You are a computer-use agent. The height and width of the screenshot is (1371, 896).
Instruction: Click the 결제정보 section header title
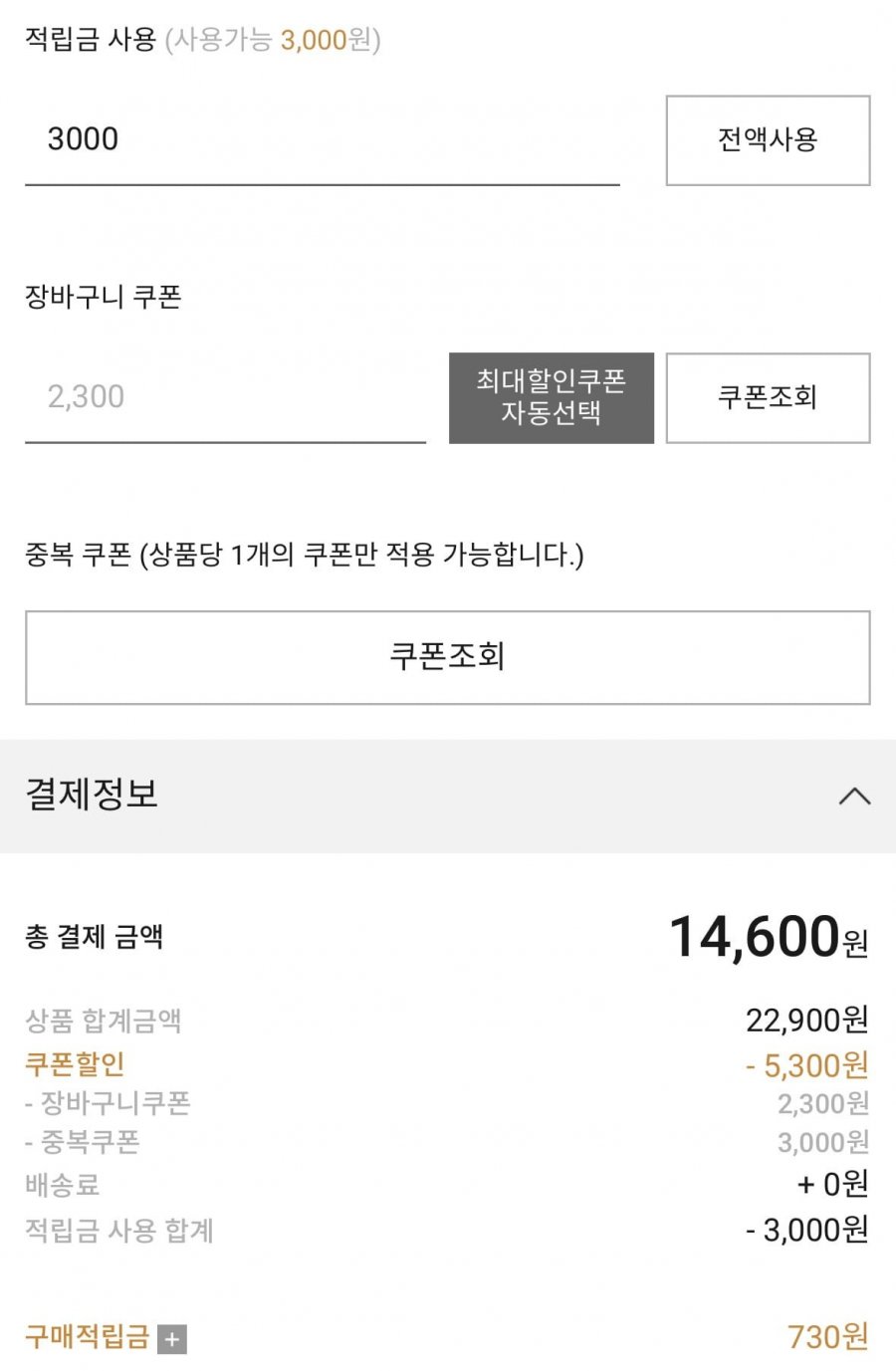(92, 795)
